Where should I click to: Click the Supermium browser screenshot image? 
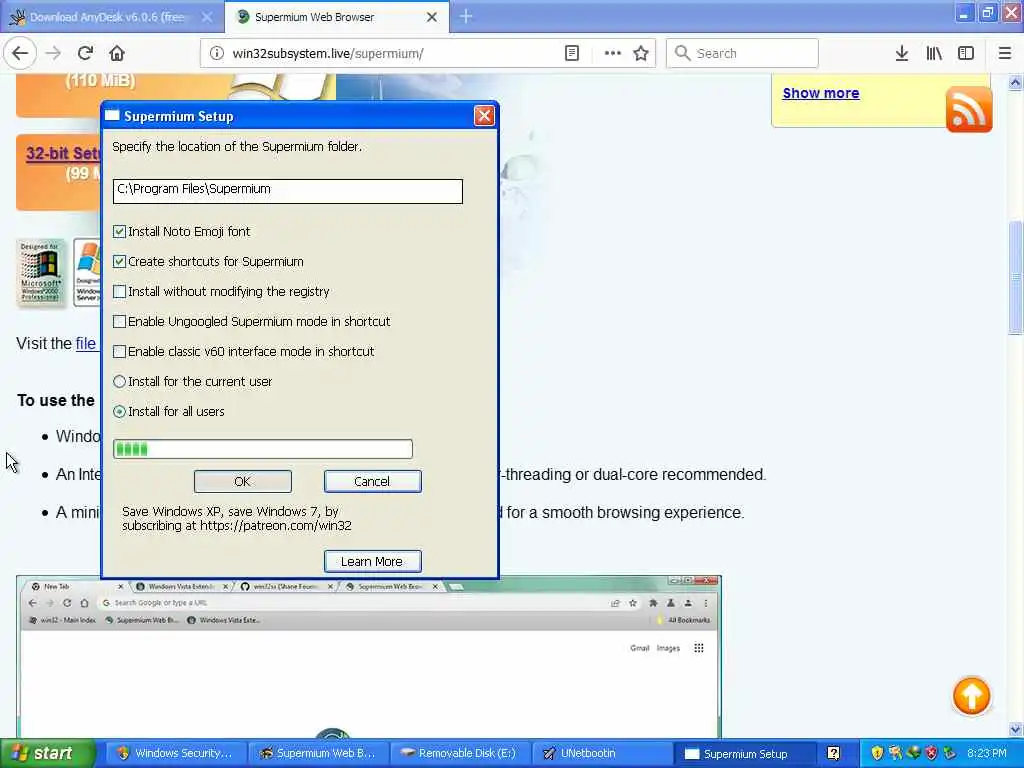click(x=369, y=656)
